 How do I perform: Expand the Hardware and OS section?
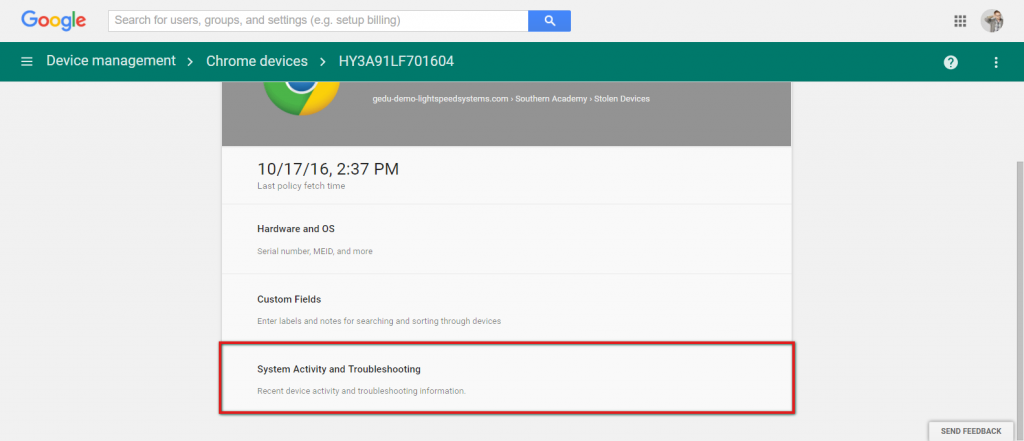(x=506, y=239)
